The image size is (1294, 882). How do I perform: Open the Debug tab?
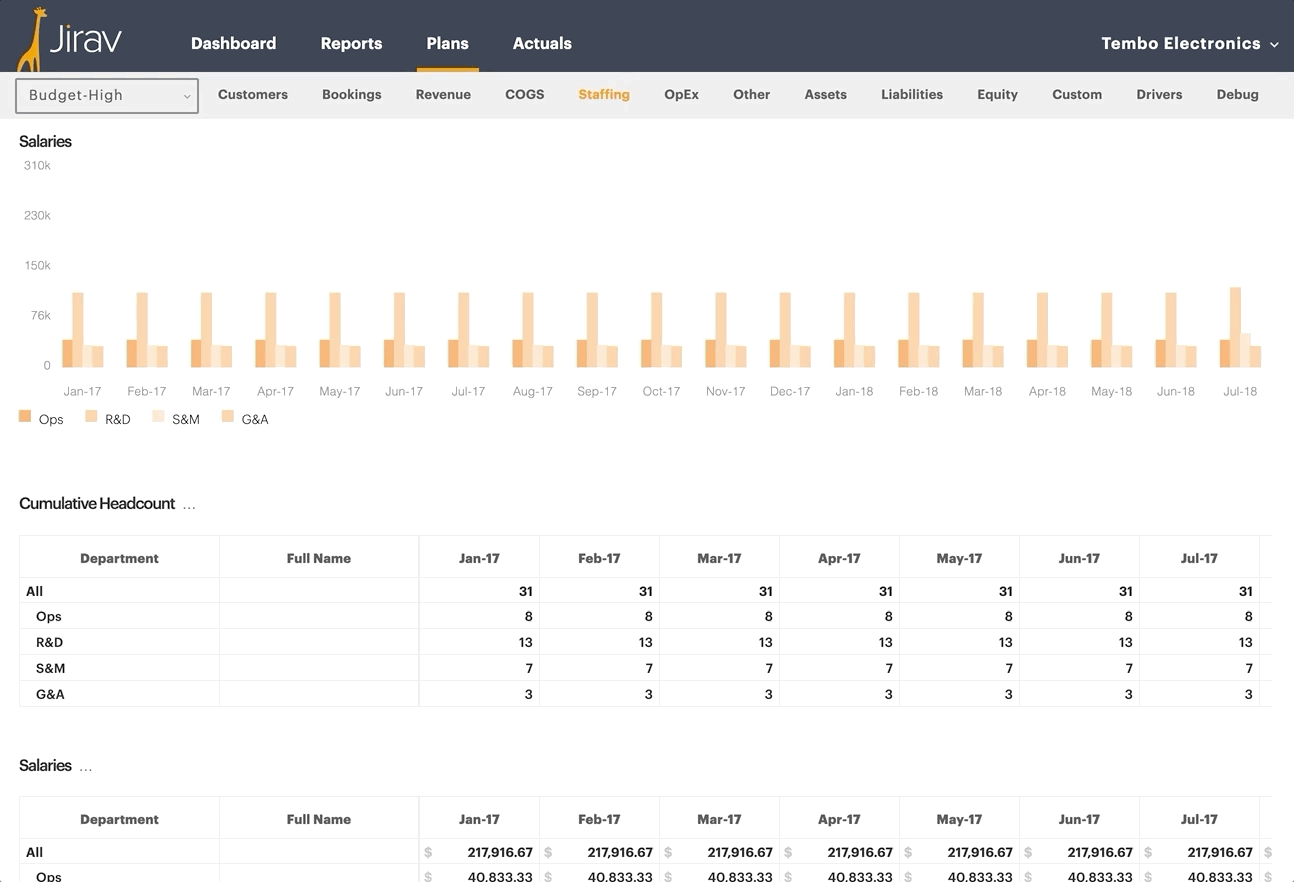pyautogui.click(x=1237, y=95)
